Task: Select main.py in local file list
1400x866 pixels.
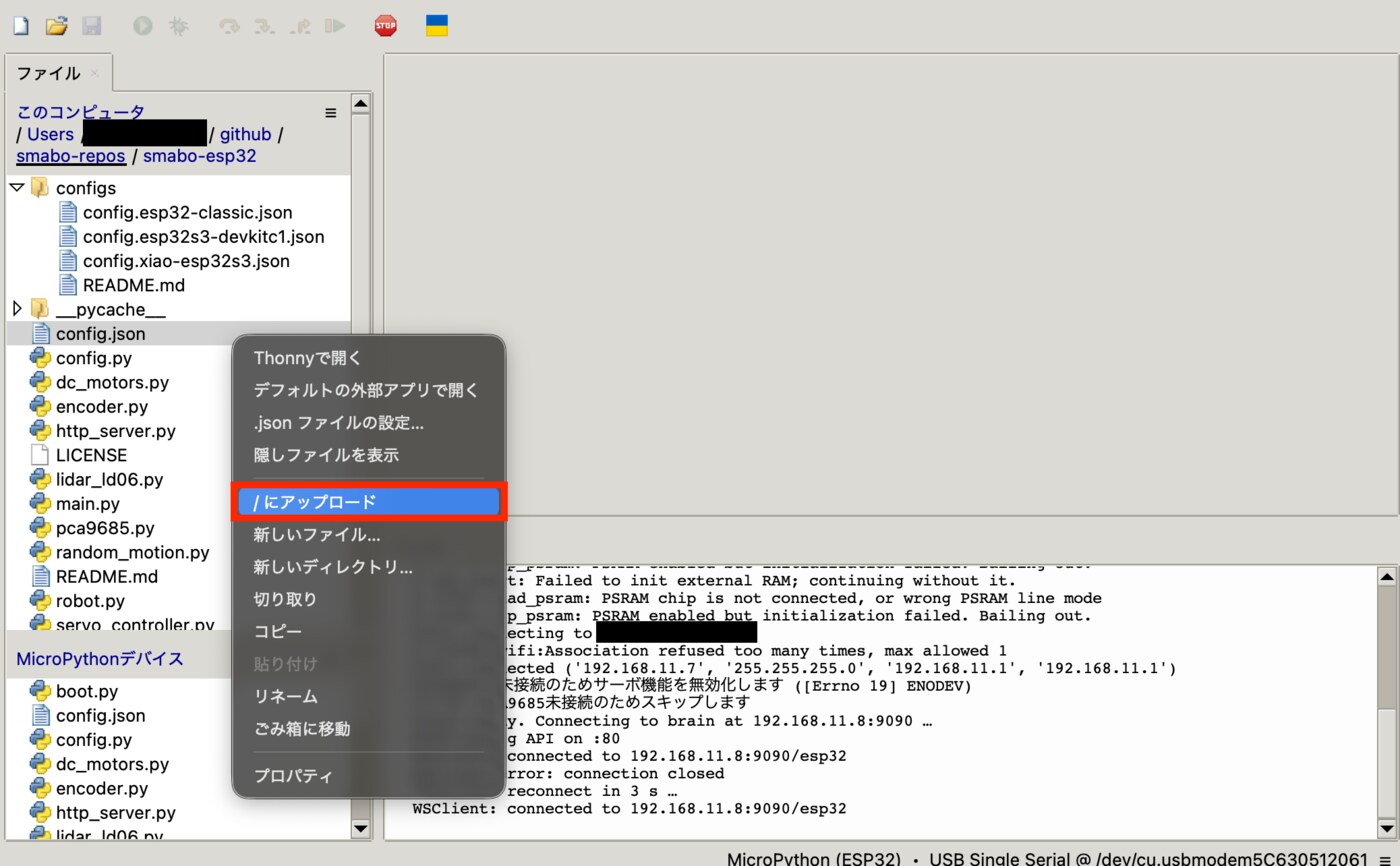Action: coord(87,503)
